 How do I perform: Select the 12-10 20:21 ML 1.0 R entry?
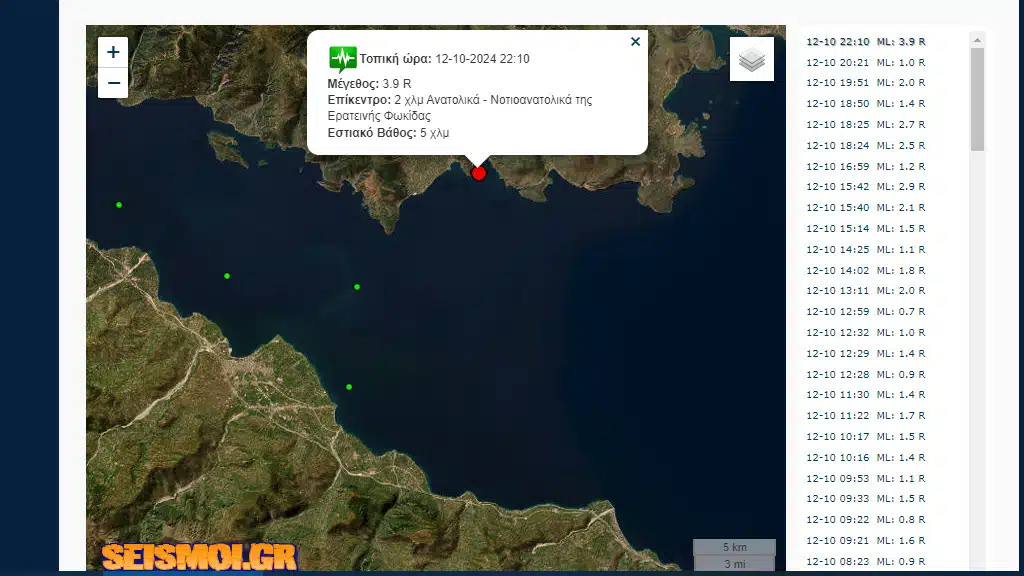pyautogui.click(x=865, y=62)
